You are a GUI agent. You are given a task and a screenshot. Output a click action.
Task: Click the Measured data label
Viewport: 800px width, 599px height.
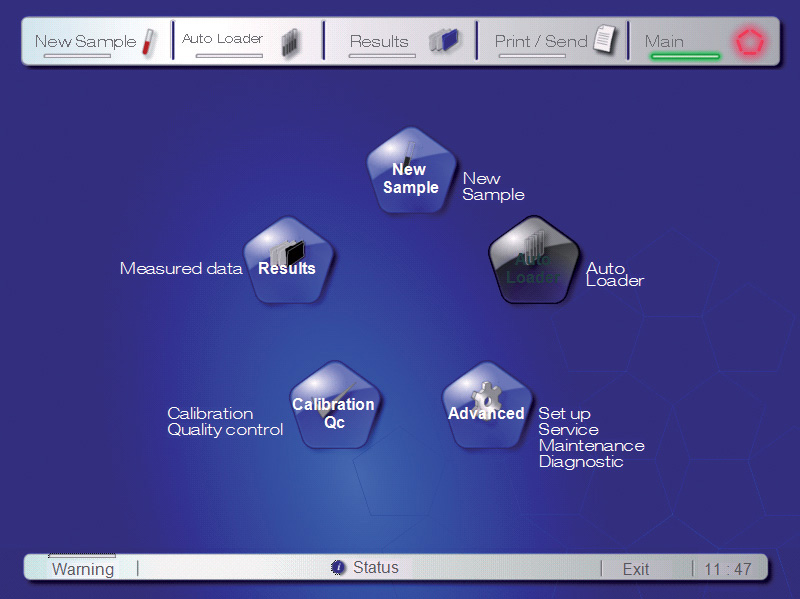tap(181, 269)
